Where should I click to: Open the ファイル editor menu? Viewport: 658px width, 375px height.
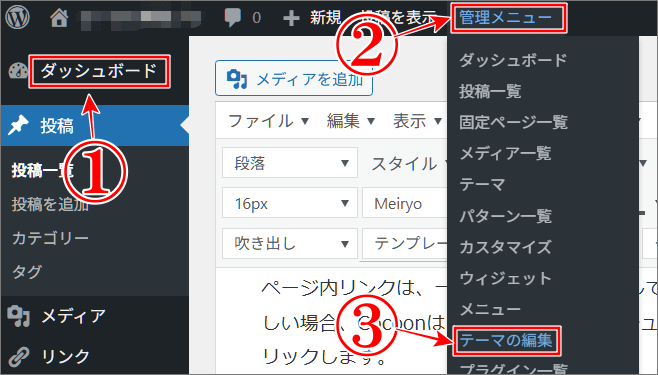269,121
